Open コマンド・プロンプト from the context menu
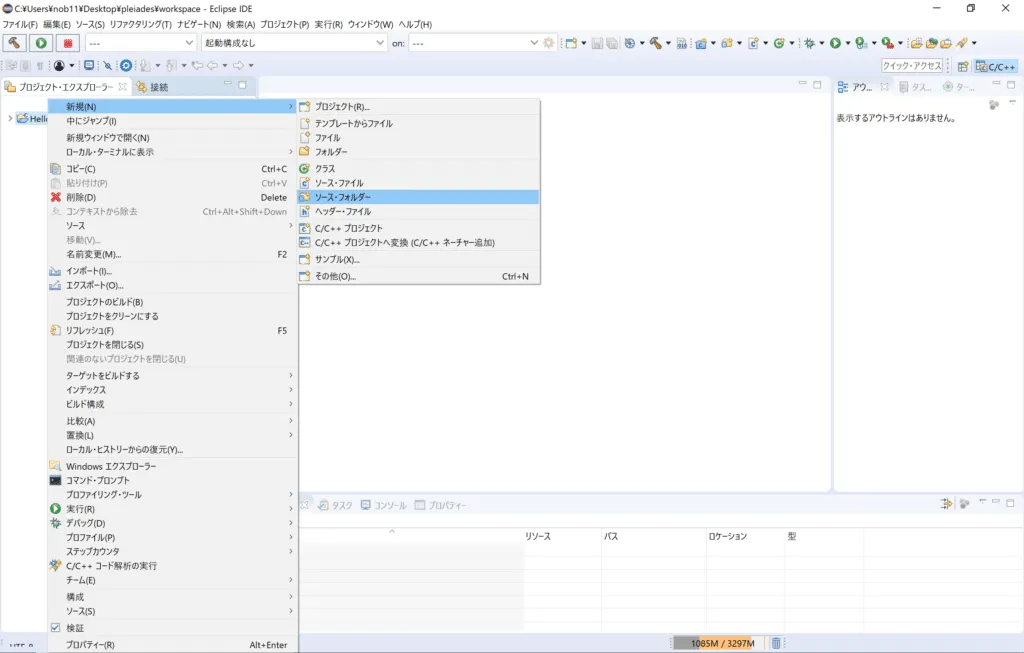 [172, 480]
